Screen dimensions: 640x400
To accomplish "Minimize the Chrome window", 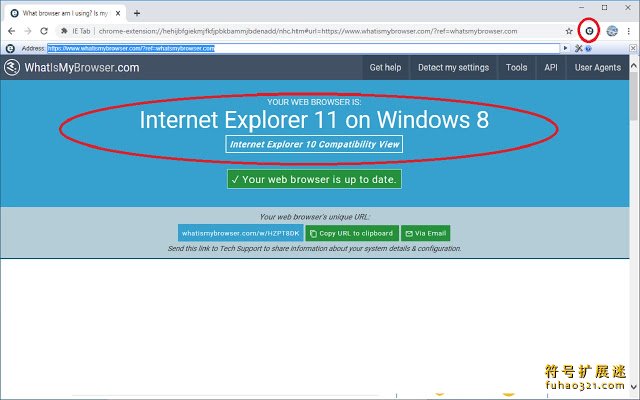I will (581, 7).
